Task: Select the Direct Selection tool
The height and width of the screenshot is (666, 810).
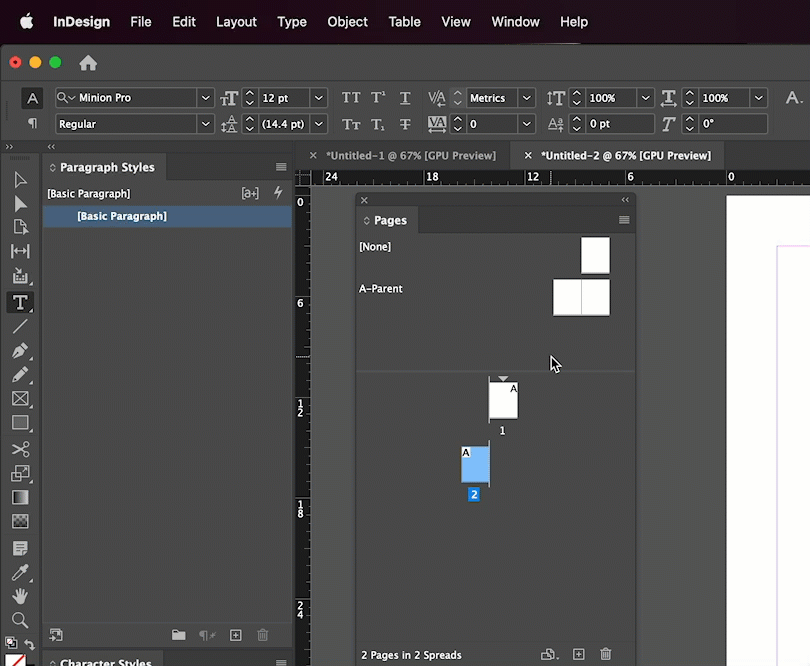Action: click(20, 204)
